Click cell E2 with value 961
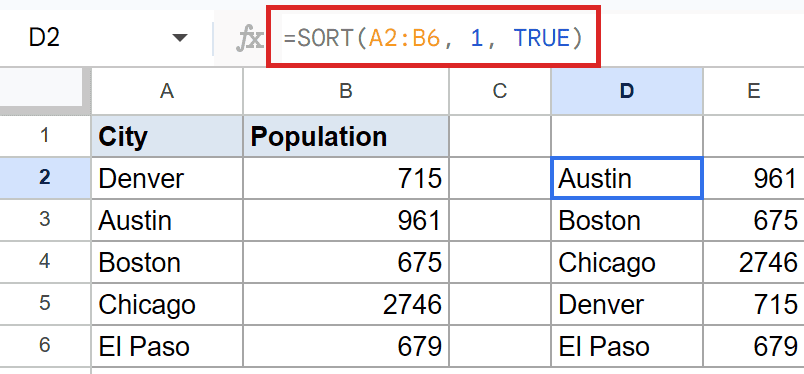The height and width of the screenshot is (374, 804). 753,178
